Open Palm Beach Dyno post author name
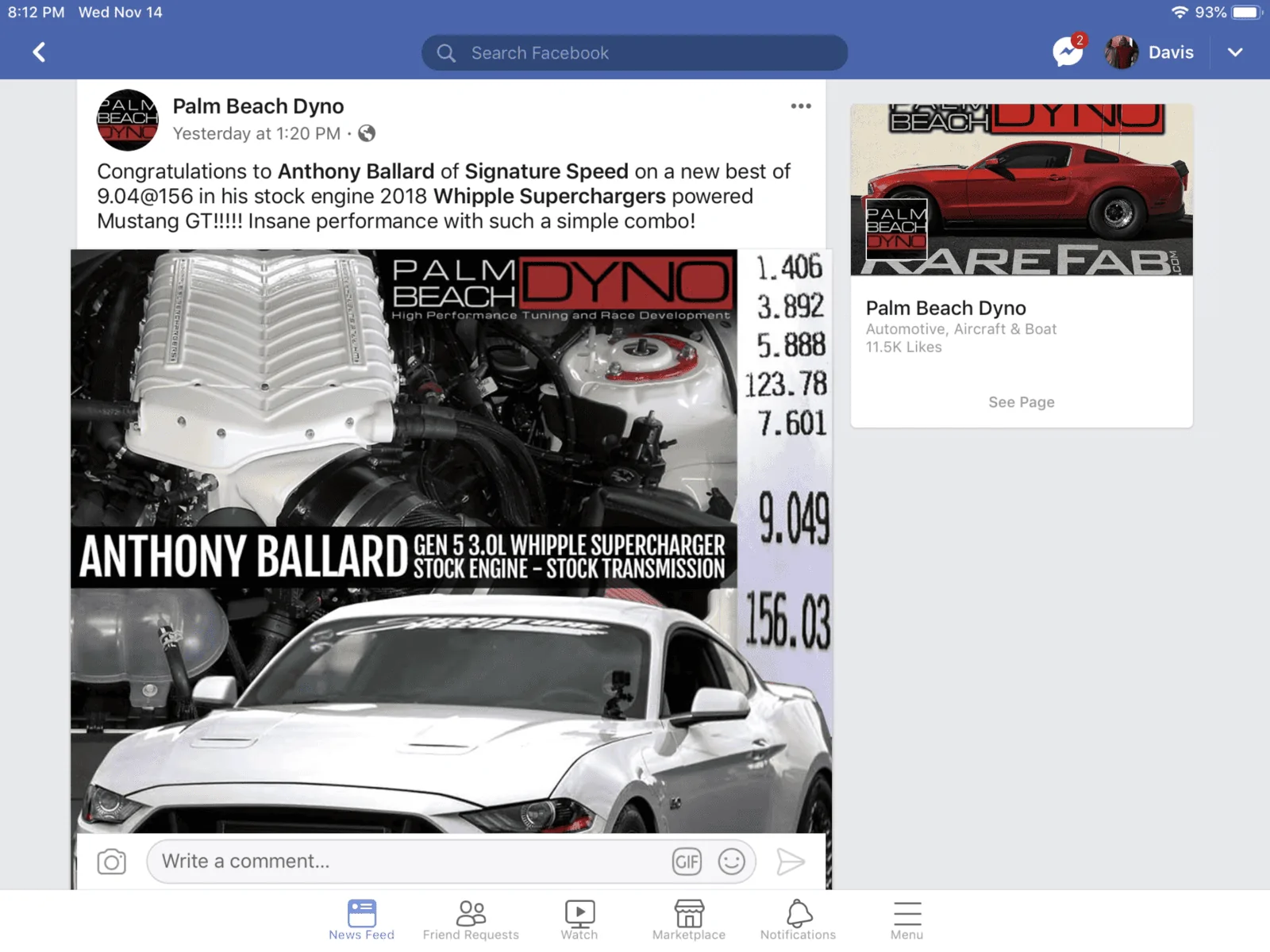 pos(258,106)
